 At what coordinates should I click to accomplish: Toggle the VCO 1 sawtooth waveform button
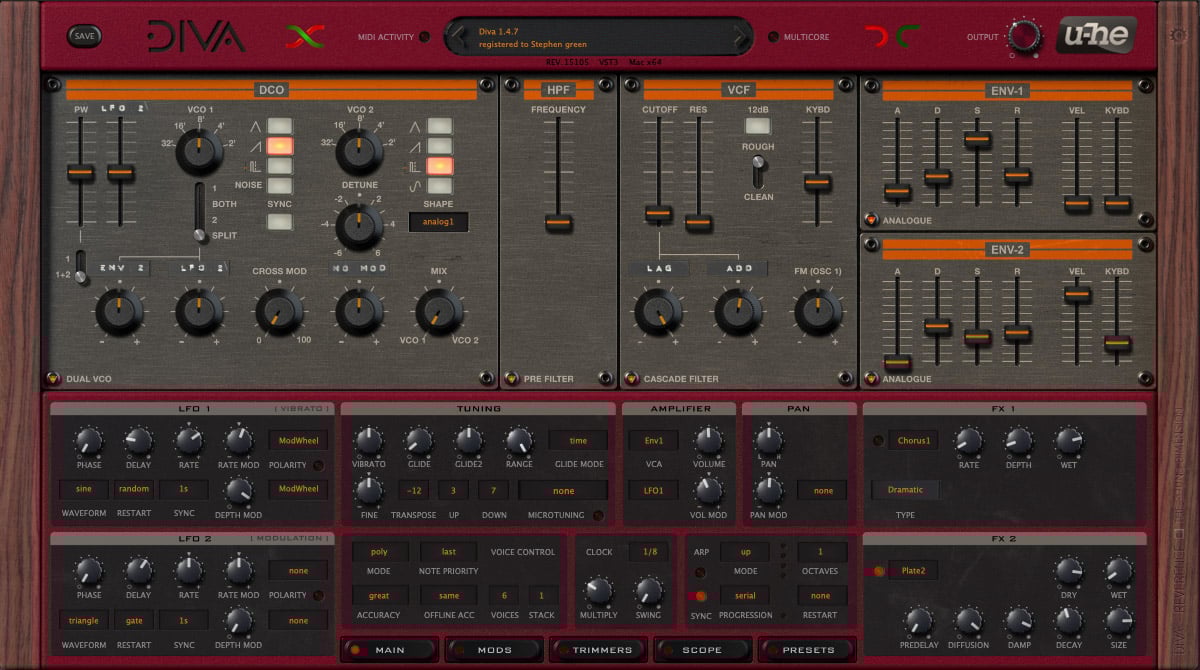pos(280,146)
